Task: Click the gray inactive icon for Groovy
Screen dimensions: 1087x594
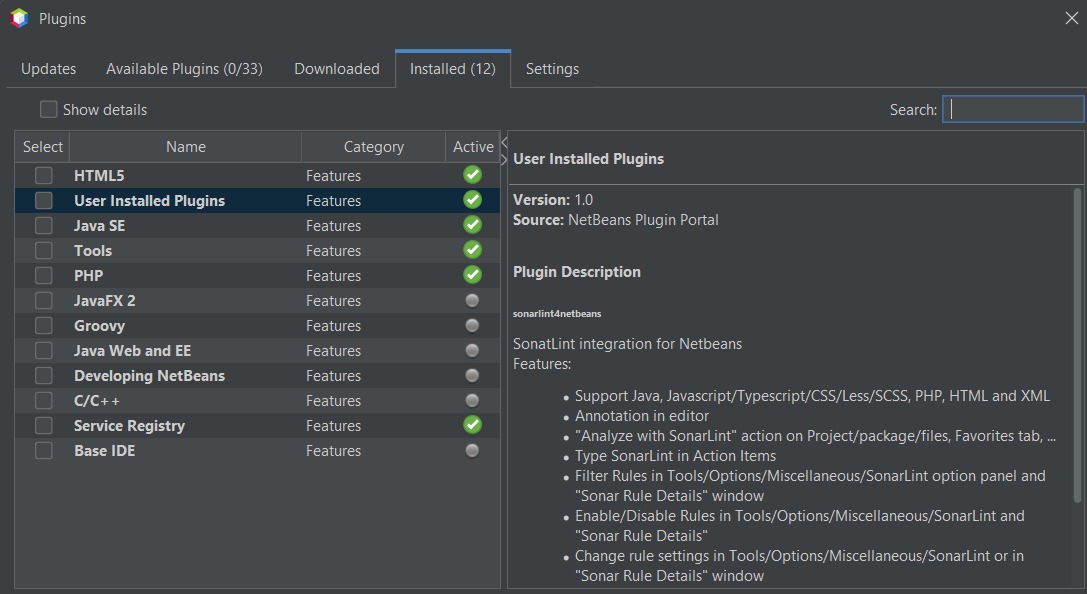Action: [472, 326]
